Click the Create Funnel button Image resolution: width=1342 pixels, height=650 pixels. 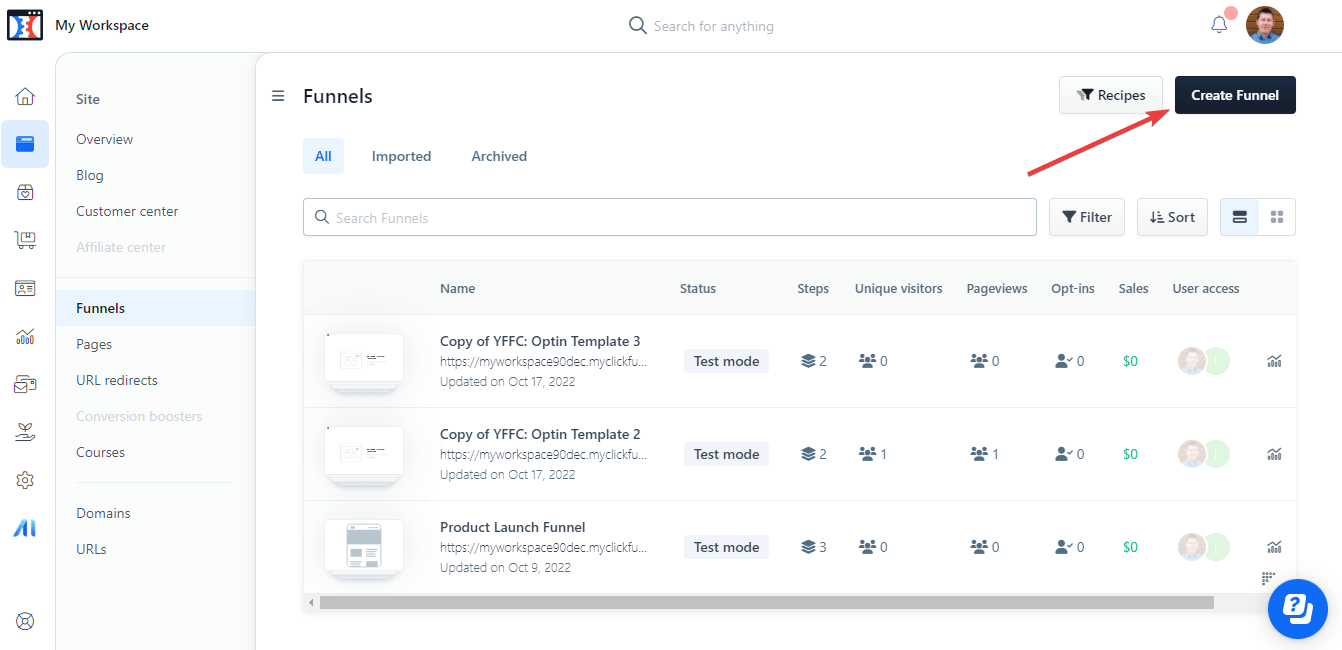(x=1234, y=95)
